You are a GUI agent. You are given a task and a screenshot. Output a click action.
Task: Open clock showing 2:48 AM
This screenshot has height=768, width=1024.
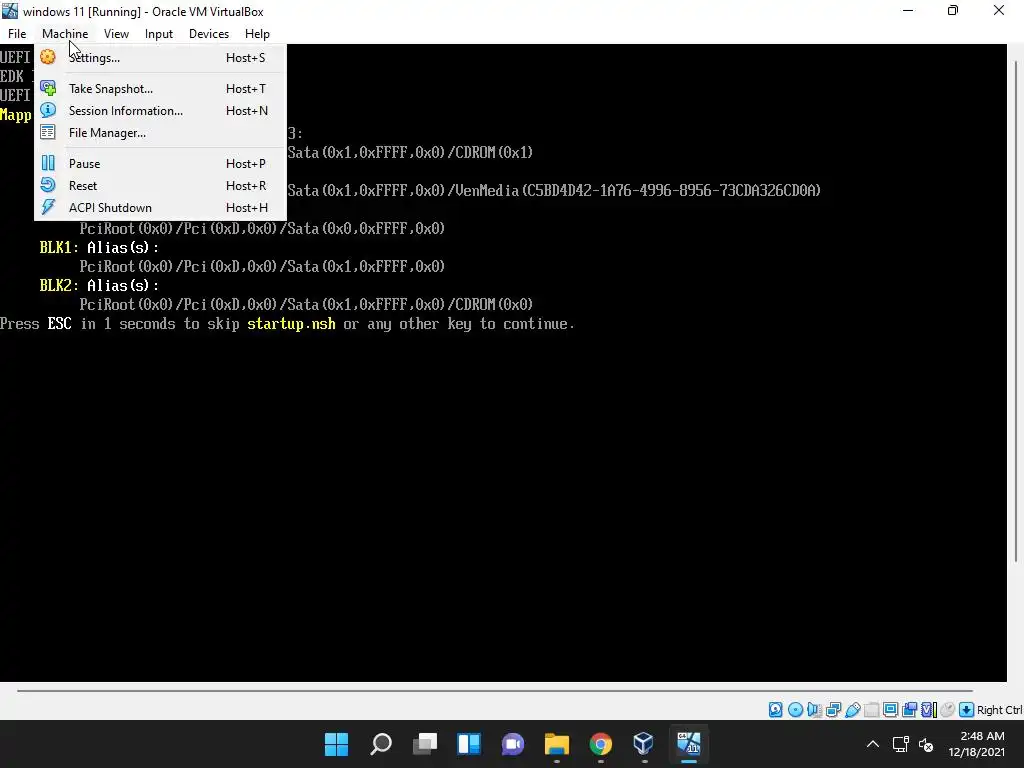[x=977, y=744]
